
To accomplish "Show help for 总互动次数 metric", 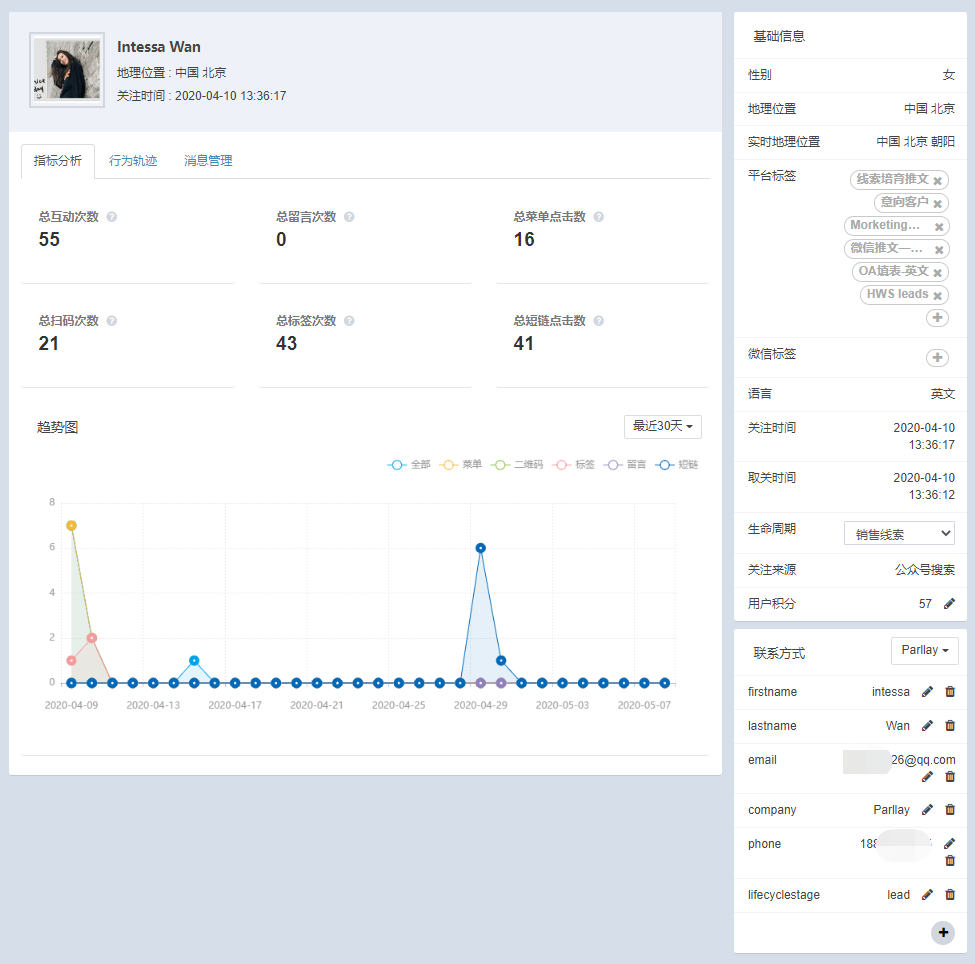I will pos(112,217).
